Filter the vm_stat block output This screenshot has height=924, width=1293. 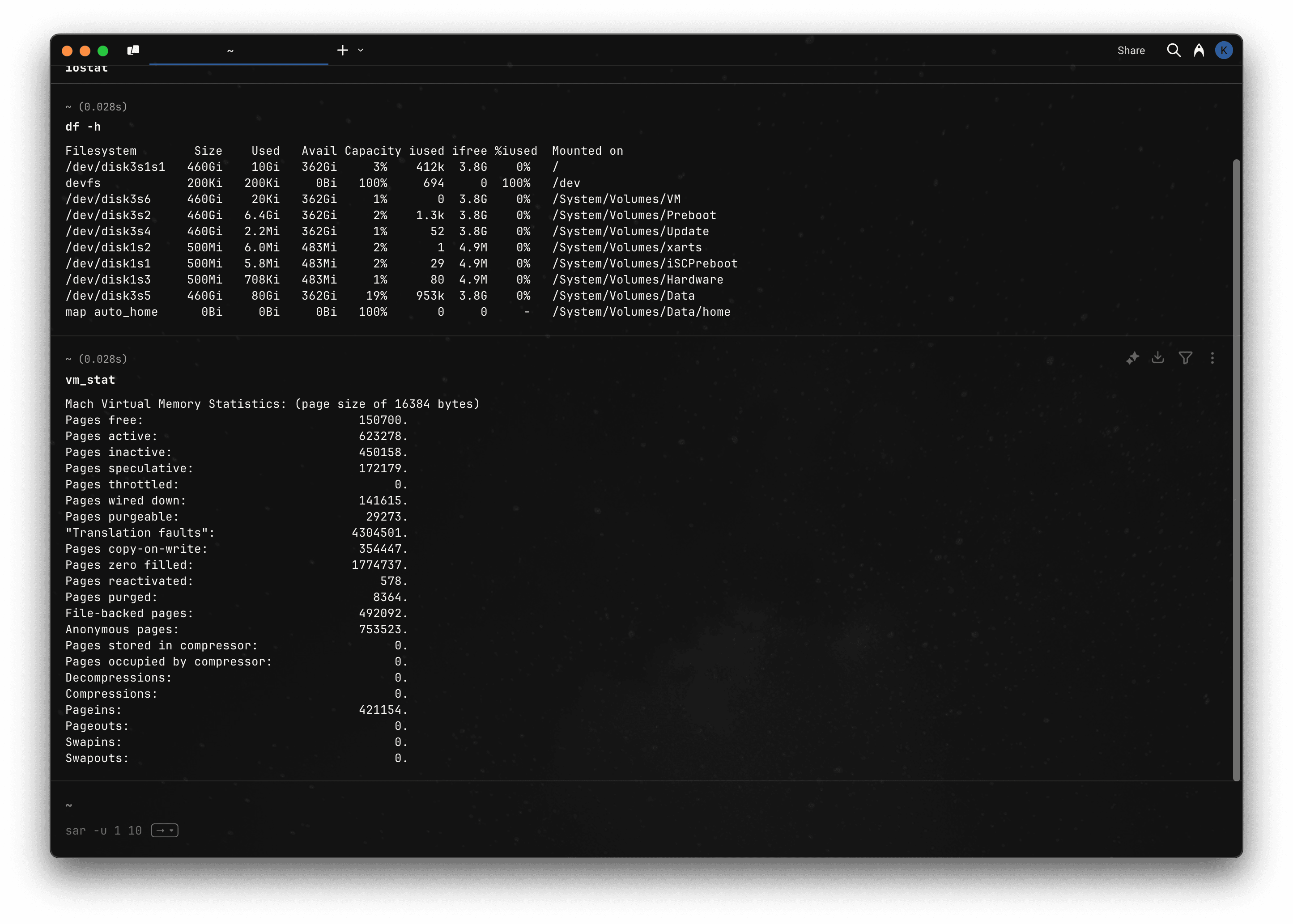1186,358
